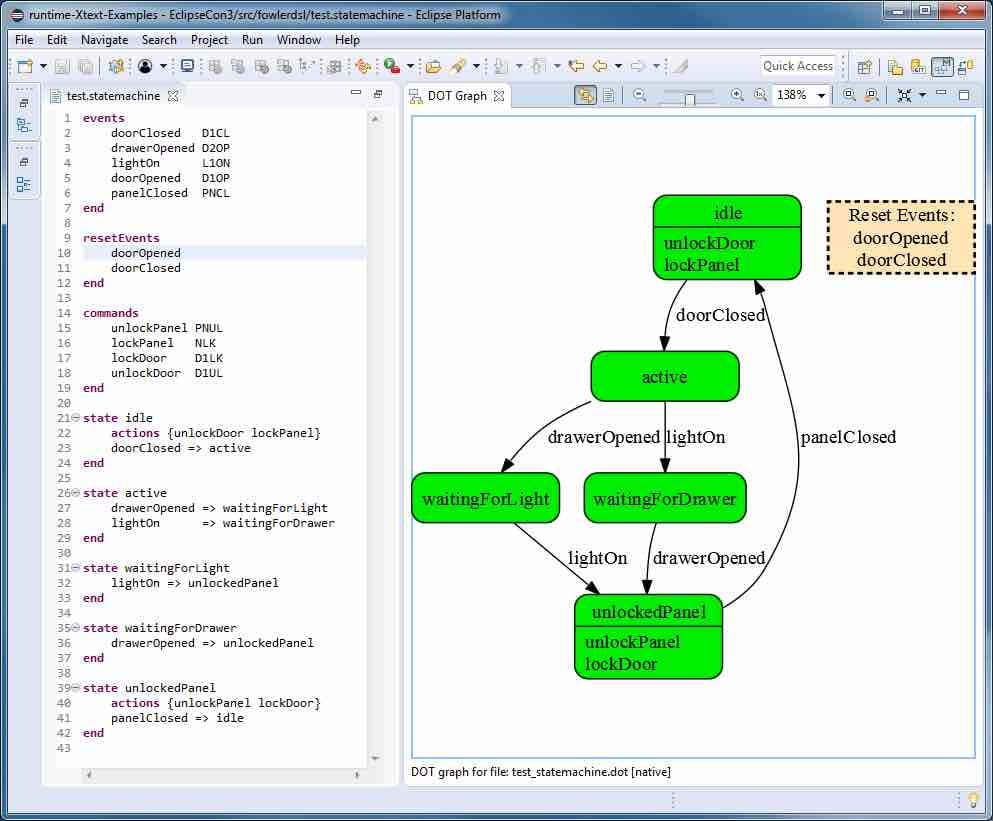Zoom out the DOT graph view
Viewport: 993px width, 821px height.
coord(638,95)
